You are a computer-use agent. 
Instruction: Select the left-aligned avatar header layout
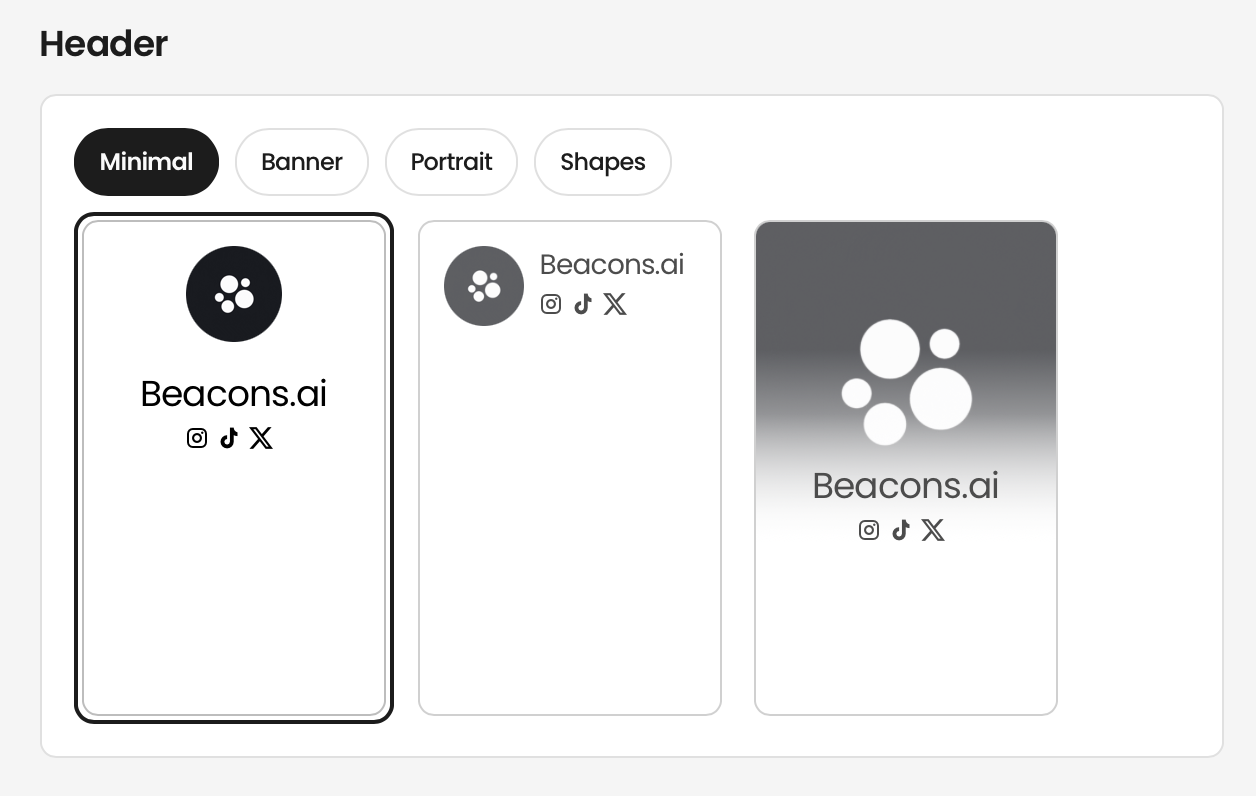coord(570,468)
